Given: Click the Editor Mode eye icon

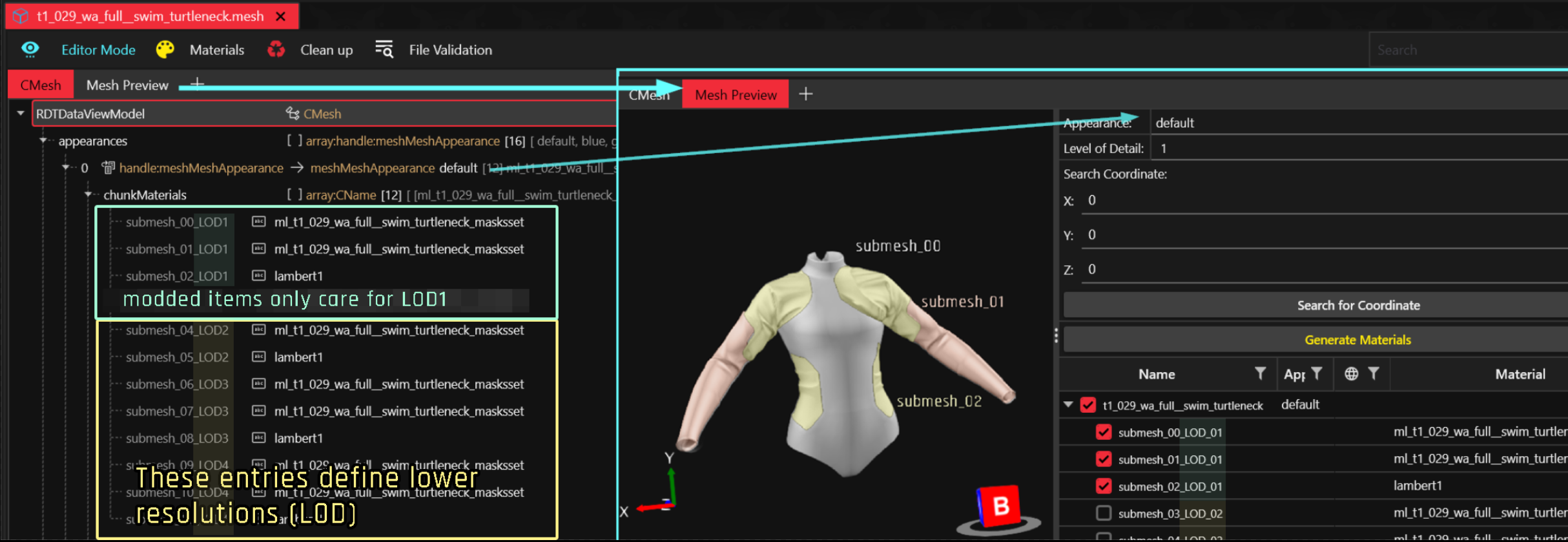Looking at the screenshot, I should point(30,50).
